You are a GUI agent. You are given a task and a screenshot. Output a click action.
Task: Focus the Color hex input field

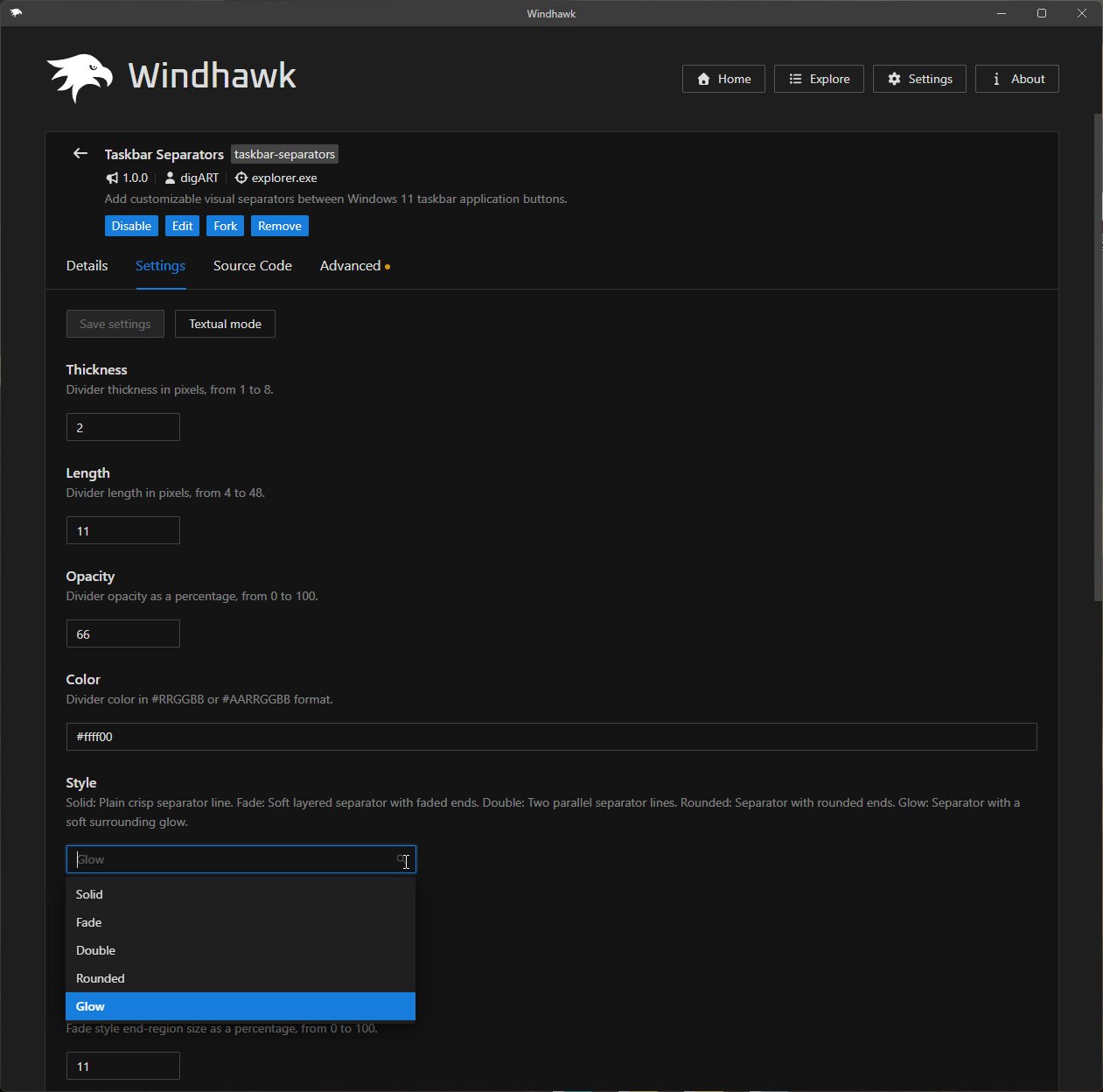click(x=552, y=737)
